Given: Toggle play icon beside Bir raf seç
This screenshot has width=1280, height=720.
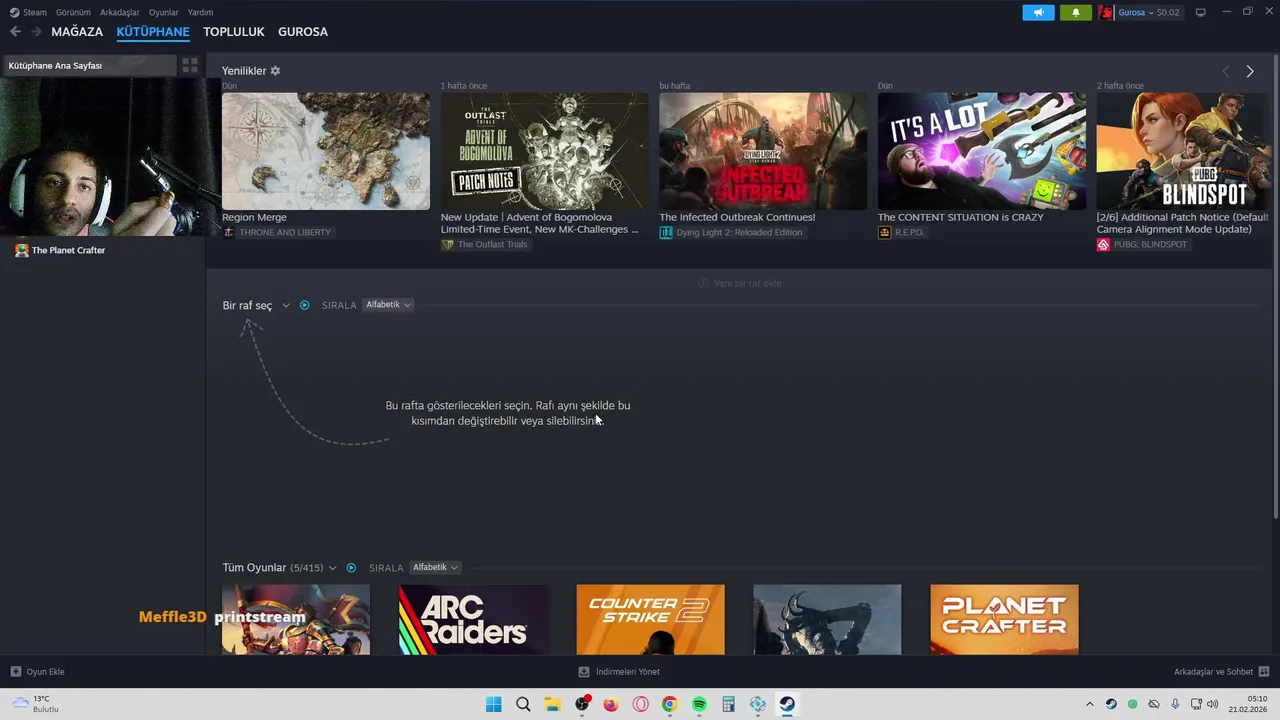Looking at the screenshot, I should point(305,305).
